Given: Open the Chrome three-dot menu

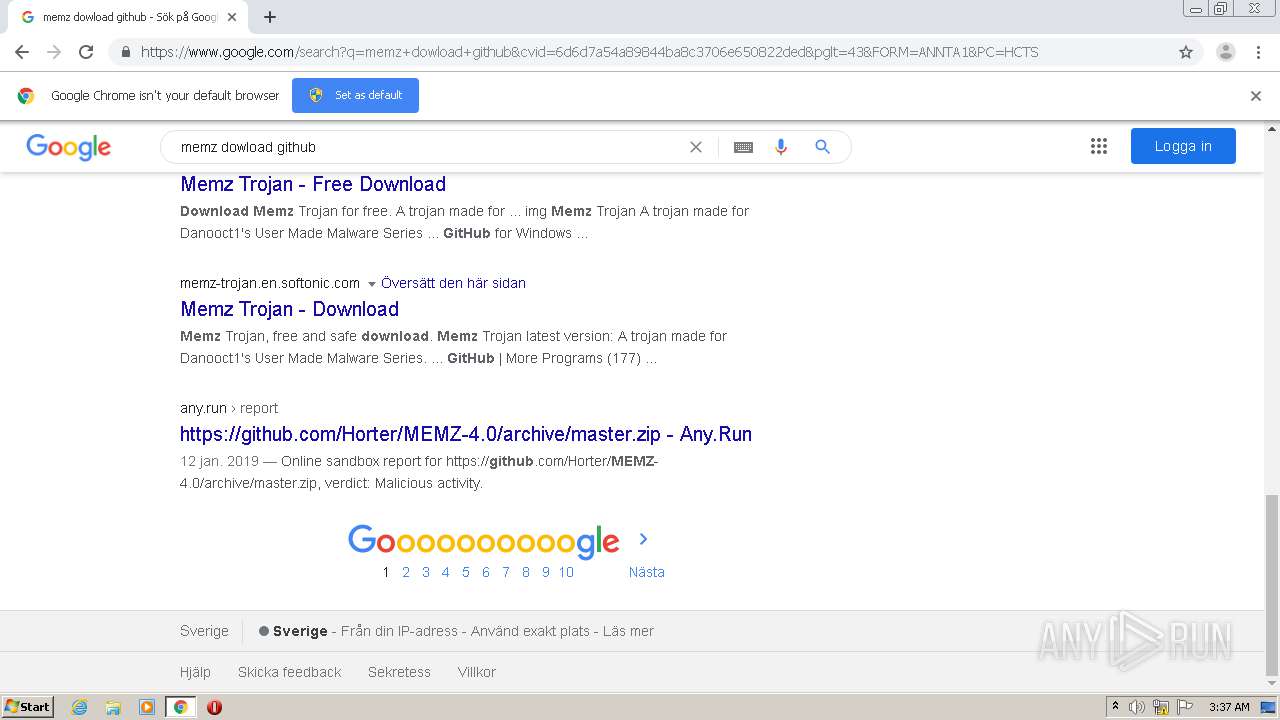Looking at the screenshot, I should [x=1258, y=52].
